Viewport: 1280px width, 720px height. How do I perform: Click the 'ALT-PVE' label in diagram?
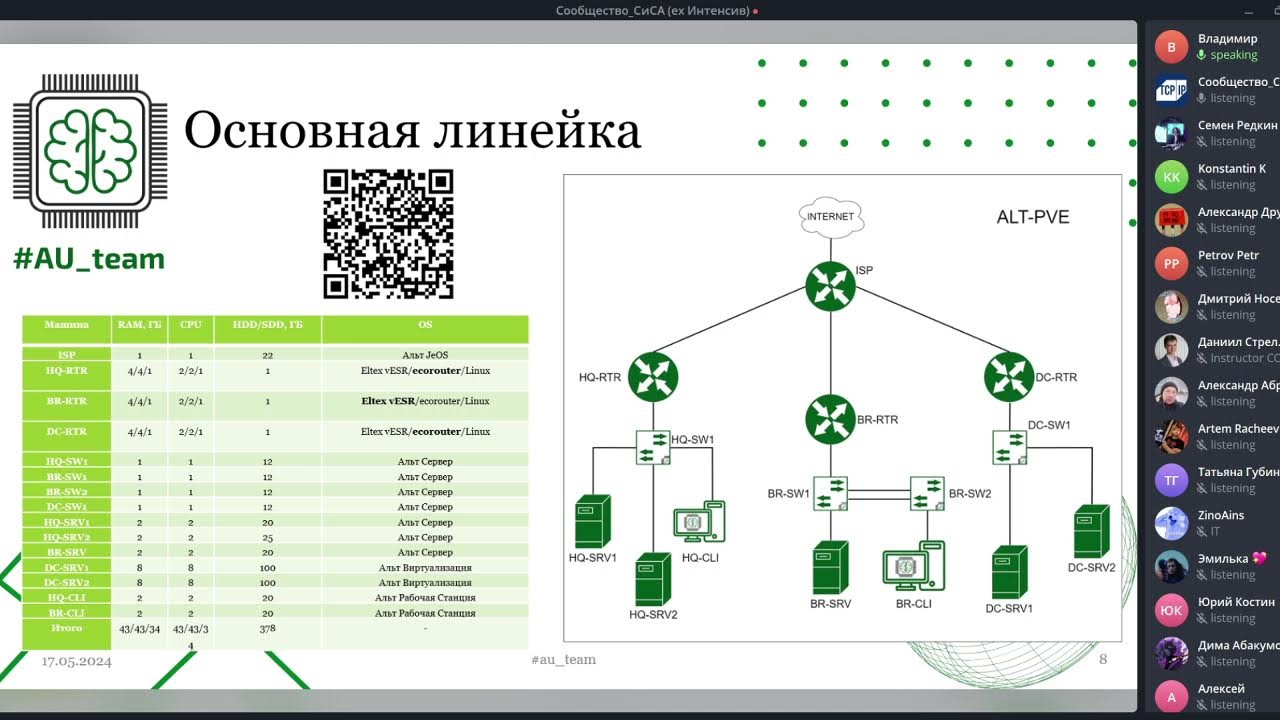click(1033, 217)
